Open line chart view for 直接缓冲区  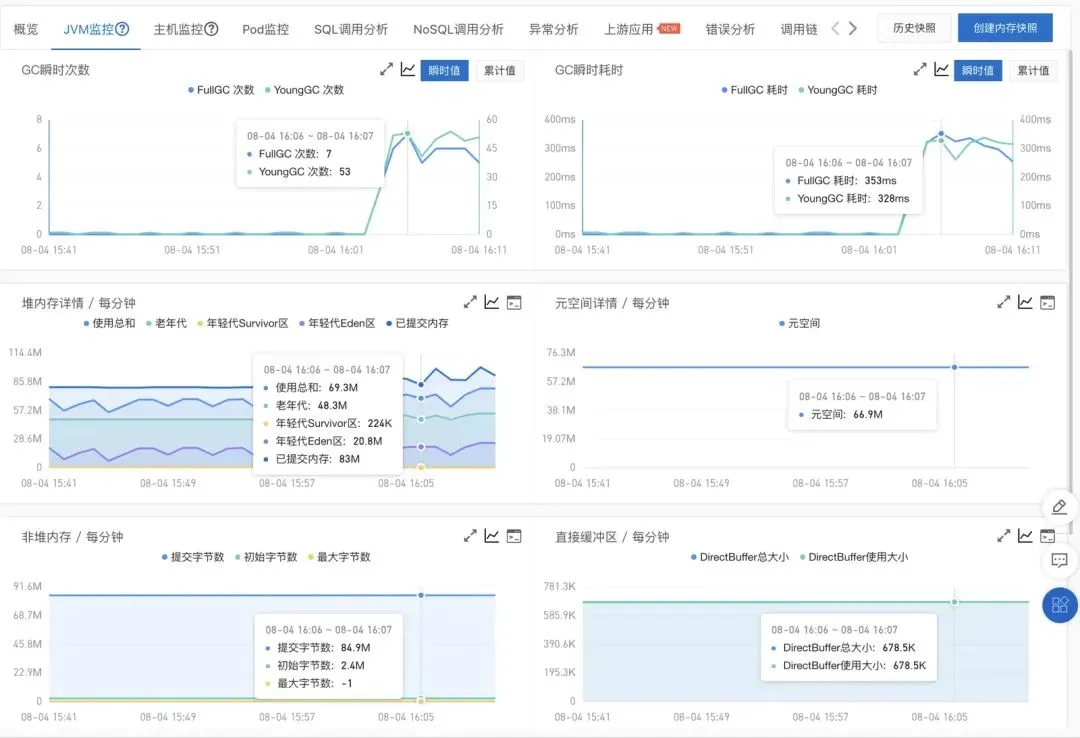click(x=1026, y=536)
